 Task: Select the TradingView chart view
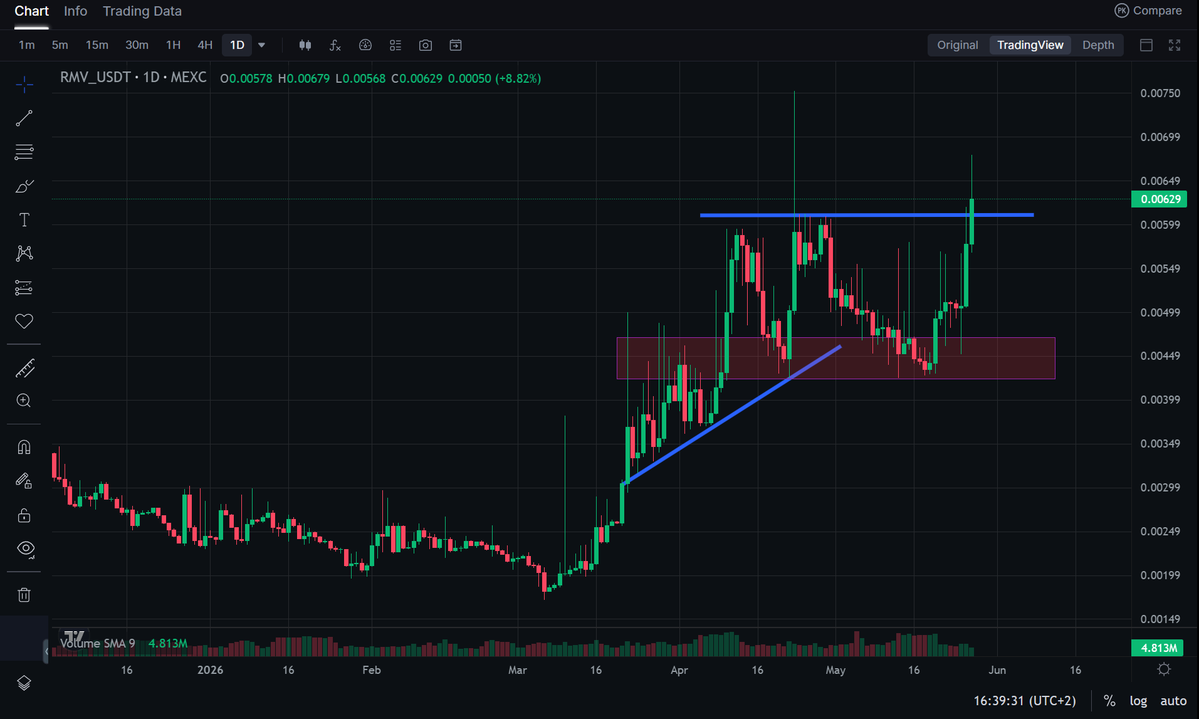1030,45
